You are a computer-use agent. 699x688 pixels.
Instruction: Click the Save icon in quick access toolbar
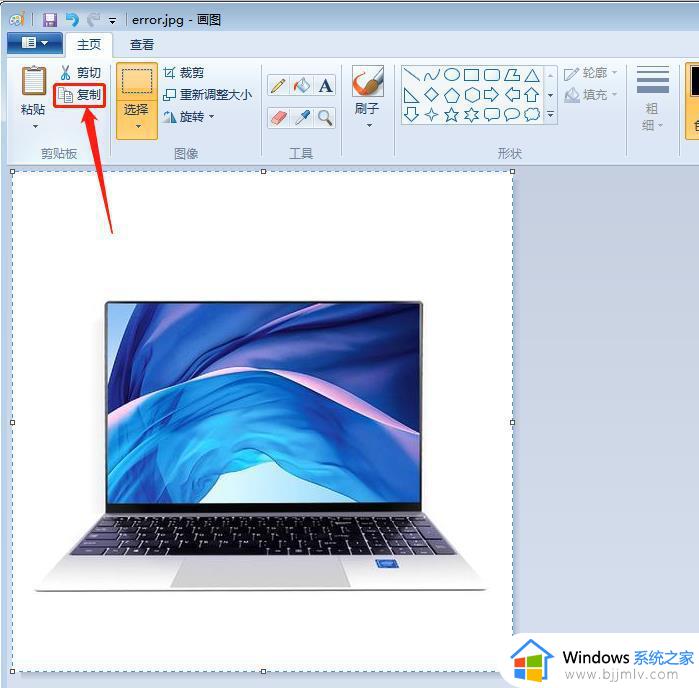point(50,20)
